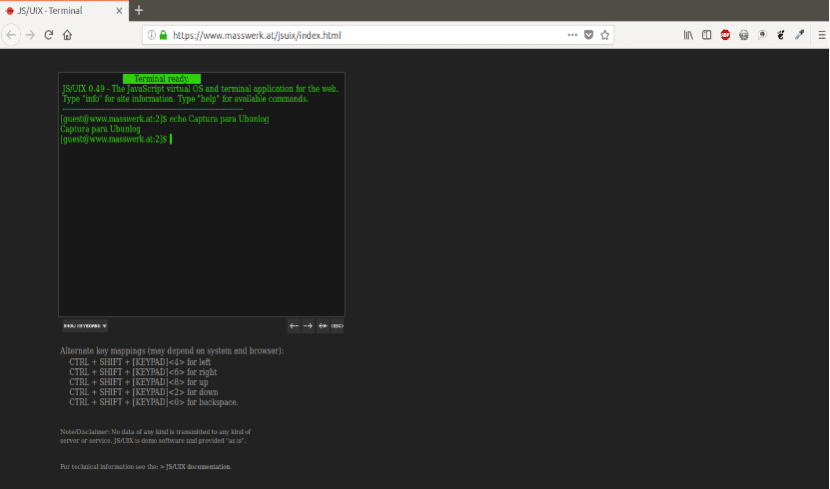Show site information icon in address bar
Image resolution: width=830 pixels, height=489 pixels.
tap(151, 35)
